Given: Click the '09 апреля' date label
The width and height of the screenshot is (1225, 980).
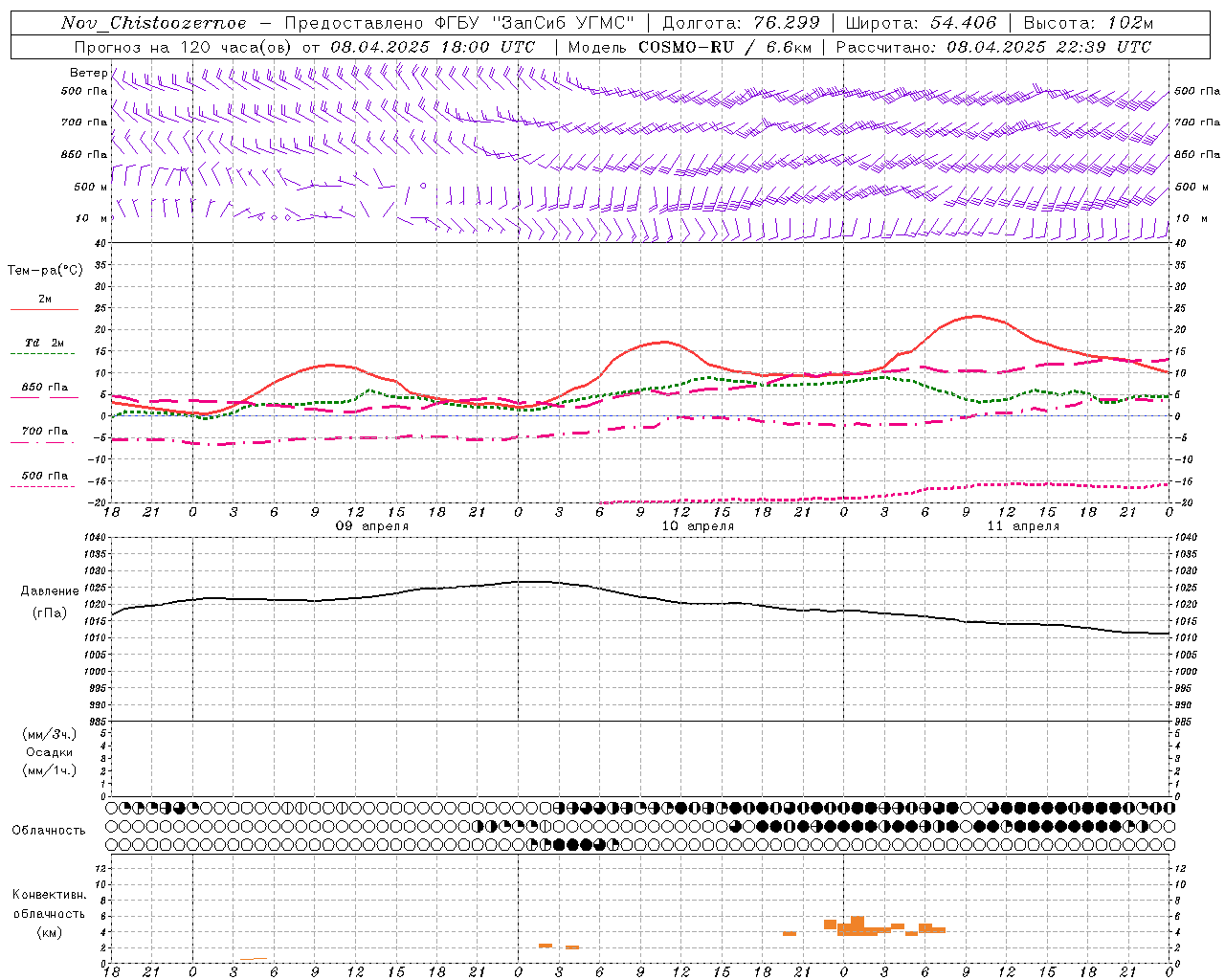Looking at the screenshot, I should pyautogui.click(x=371, y=526).
